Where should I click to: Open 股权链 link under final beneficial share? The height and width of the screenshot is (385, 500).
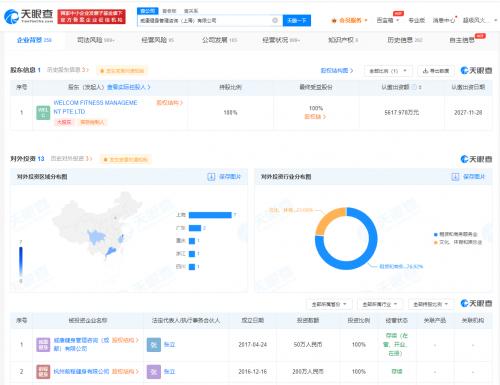point(315,117)
